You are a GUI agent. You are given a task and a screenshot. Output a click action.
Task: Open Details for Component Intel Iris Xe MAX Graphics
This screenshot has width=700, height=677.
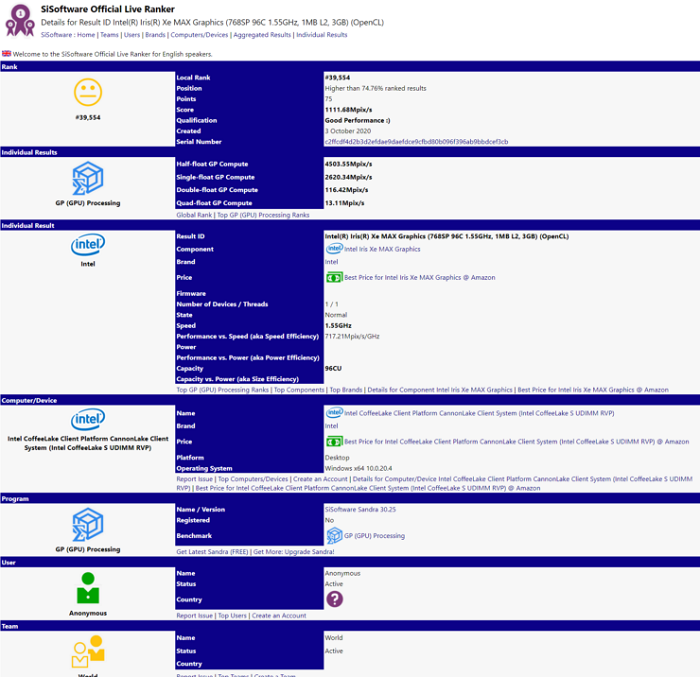[440, 389]
